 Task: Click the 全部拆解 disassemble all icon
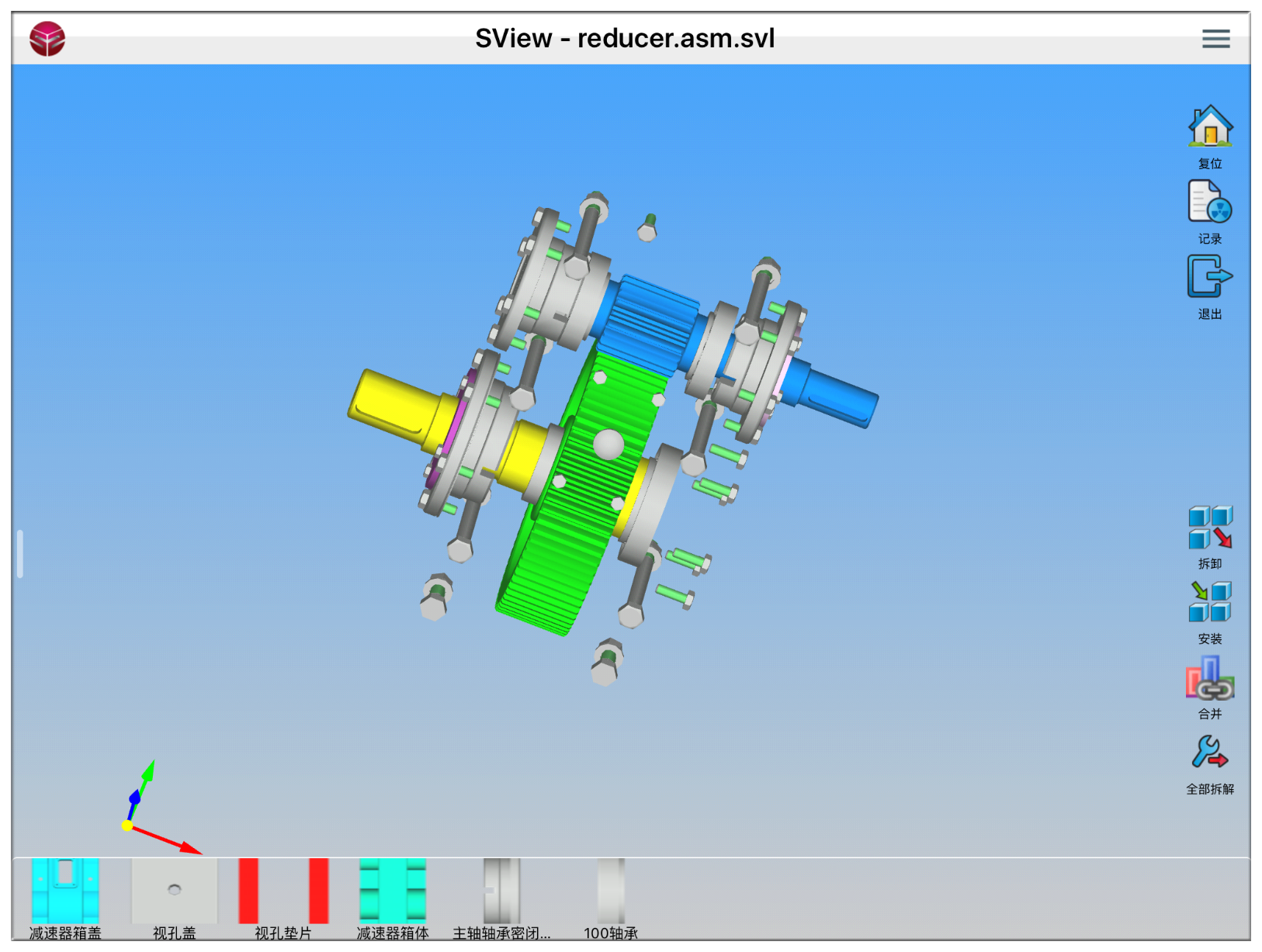coord(1209,753)
